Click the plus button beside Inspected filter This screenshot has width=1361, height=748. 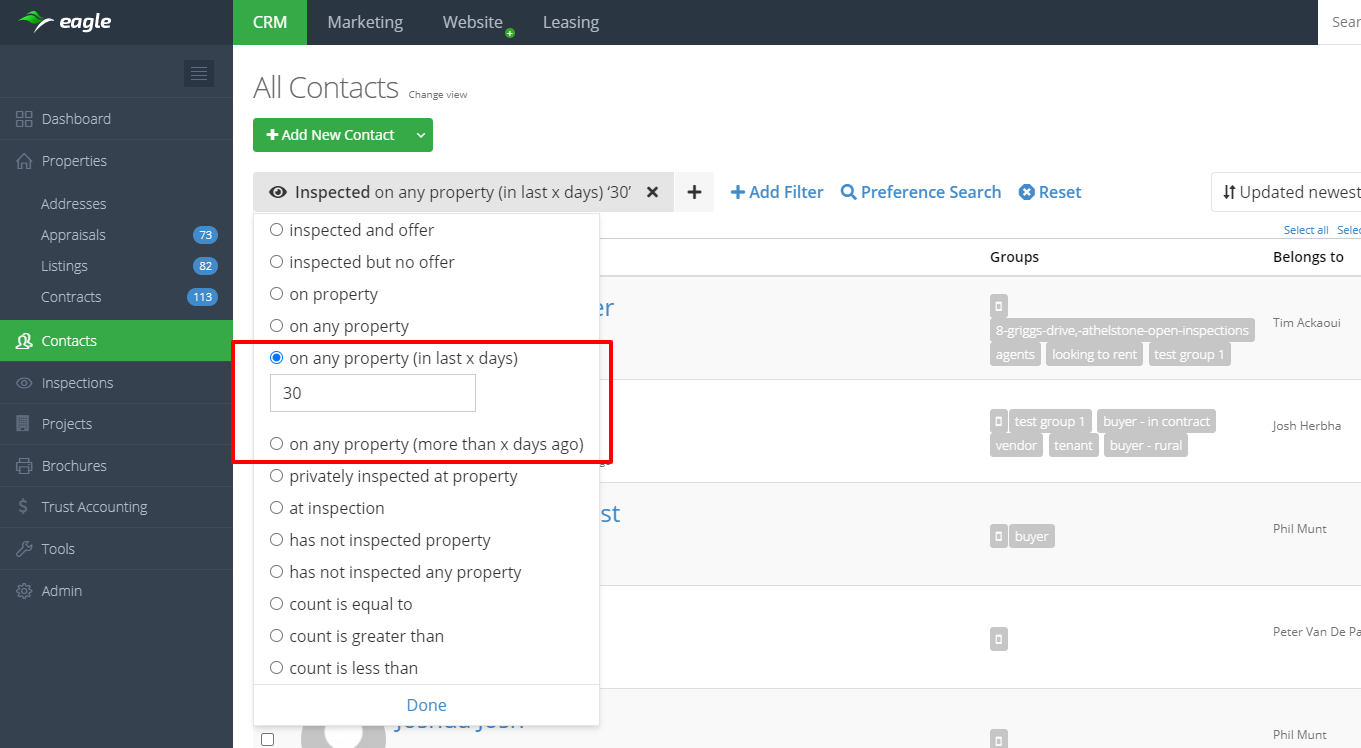point(694,192)
